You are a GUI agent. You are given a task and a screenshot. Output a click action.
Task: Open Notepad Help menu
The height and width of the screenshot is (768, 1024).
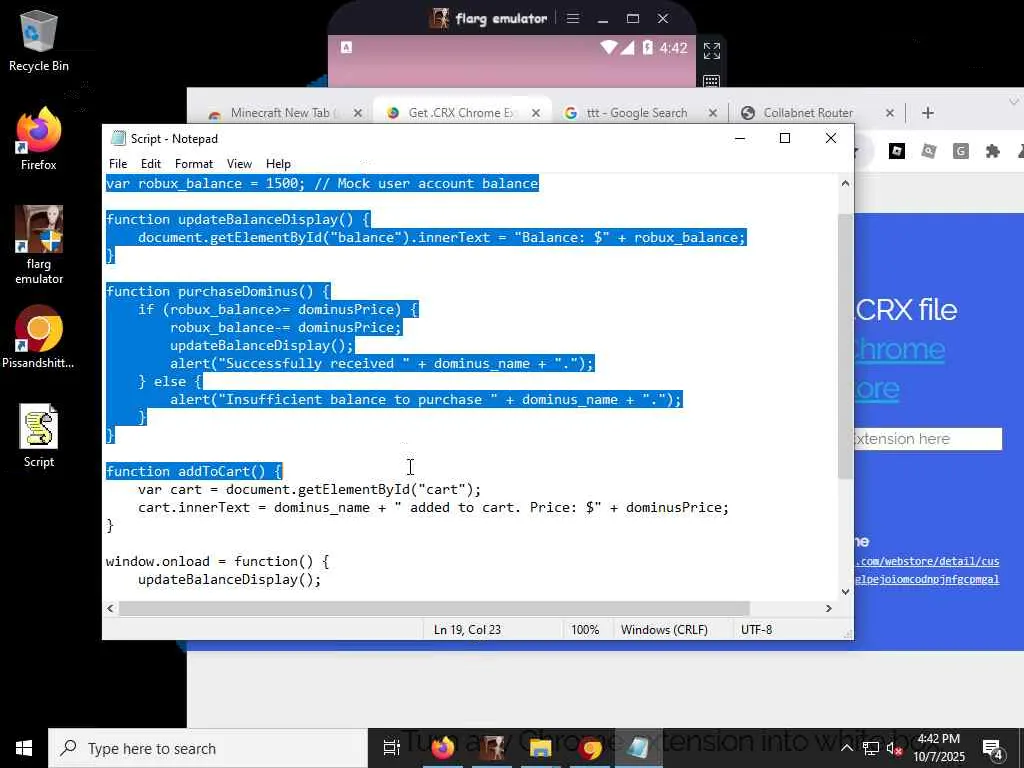pos(278,164)
